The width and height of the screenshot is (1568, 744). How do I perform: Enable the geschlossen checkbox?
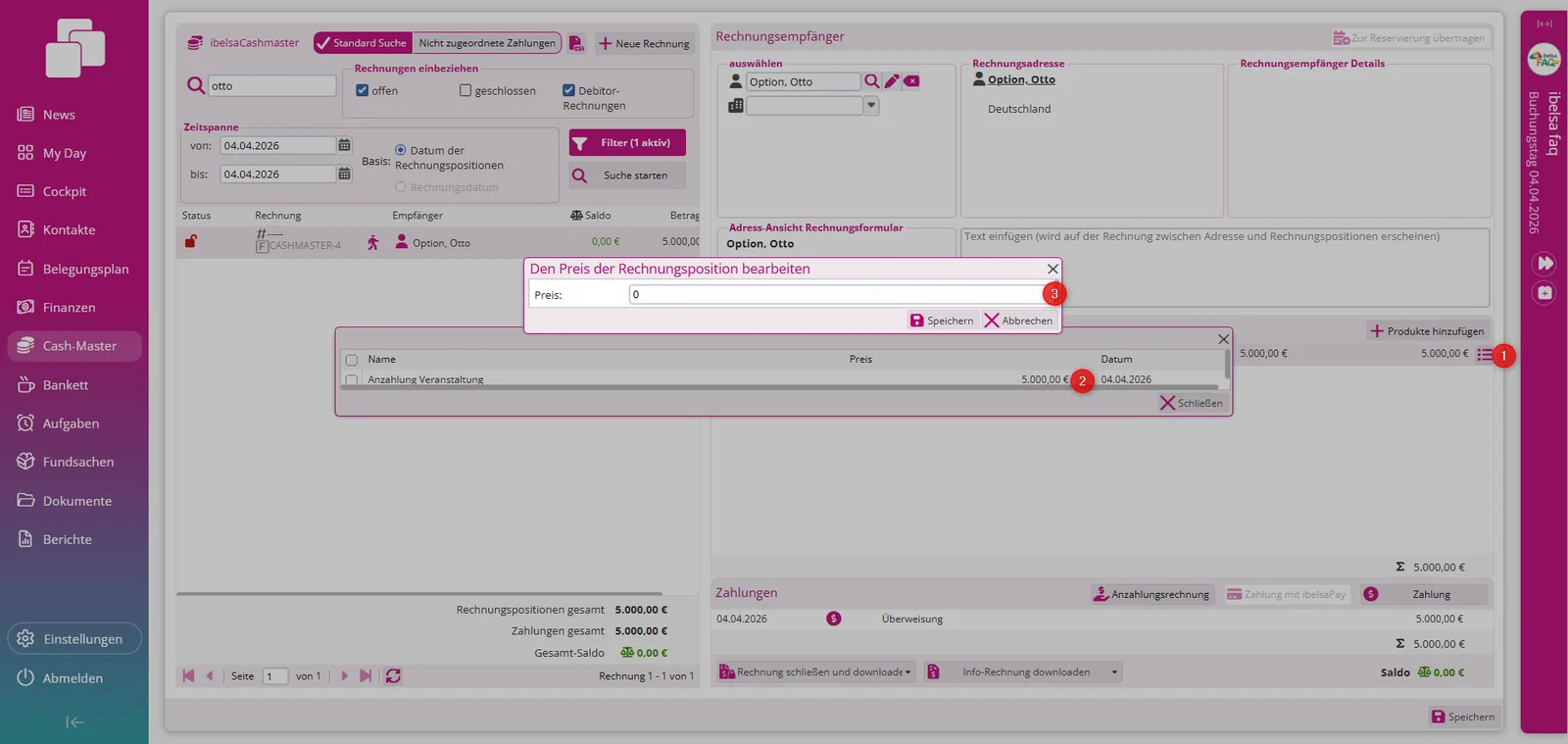pyautogui.click(x=465, y=90)
